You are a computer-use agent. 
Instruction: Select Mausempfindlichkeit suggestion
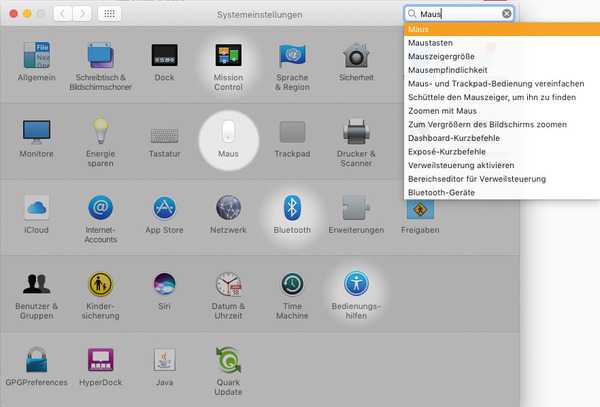[x=502, y=70]
